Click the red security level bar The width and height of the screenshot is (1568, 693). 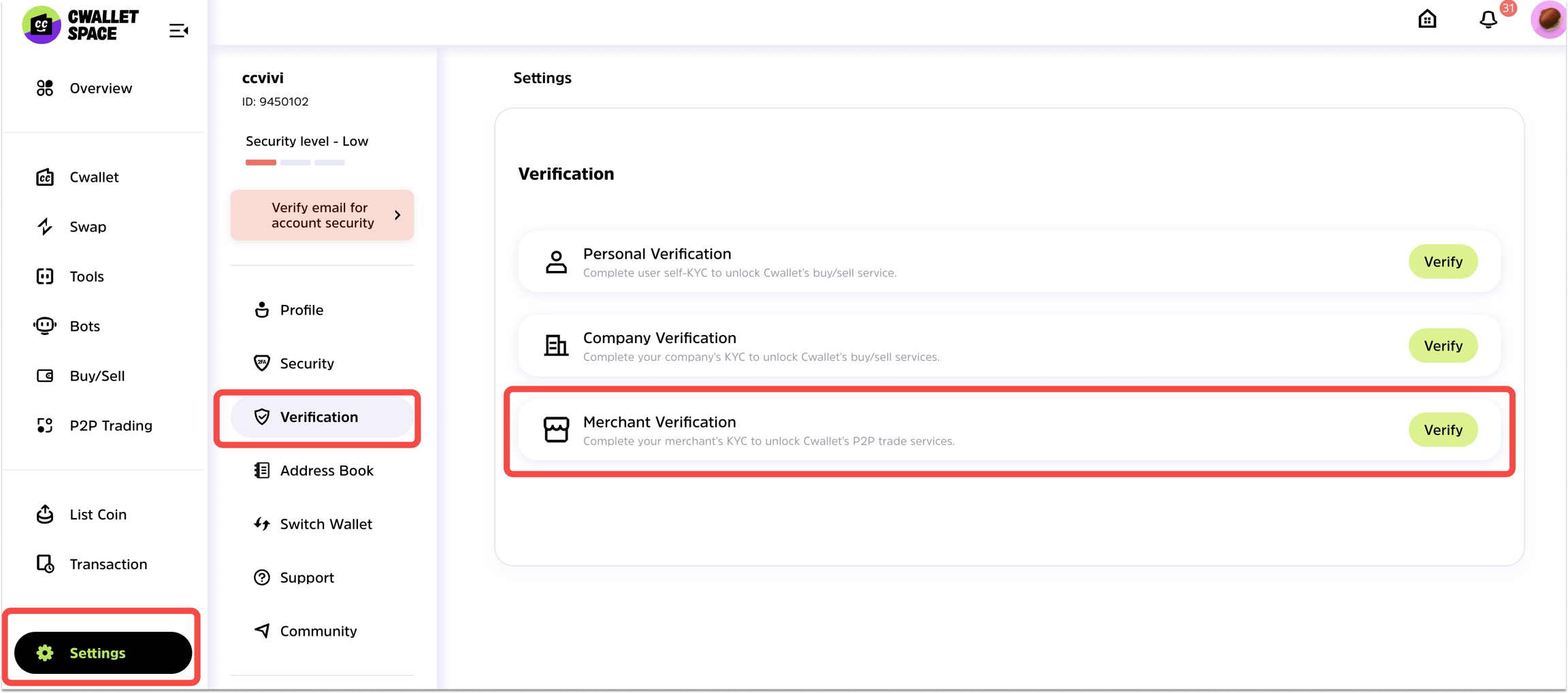pos(261,163)
